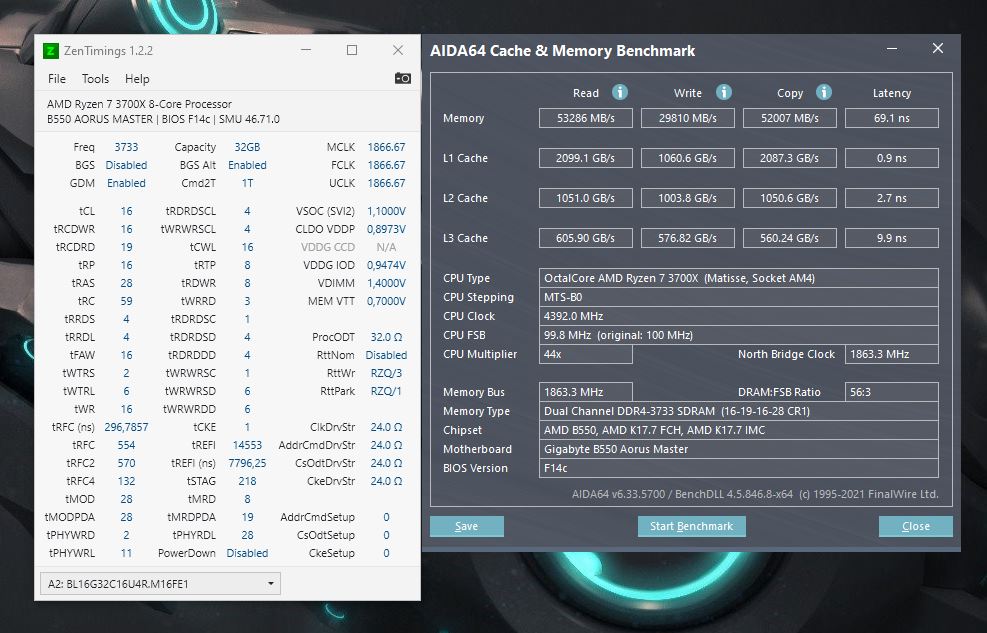Click the ZenTimings green Z app icon

(x=50, y=51)
